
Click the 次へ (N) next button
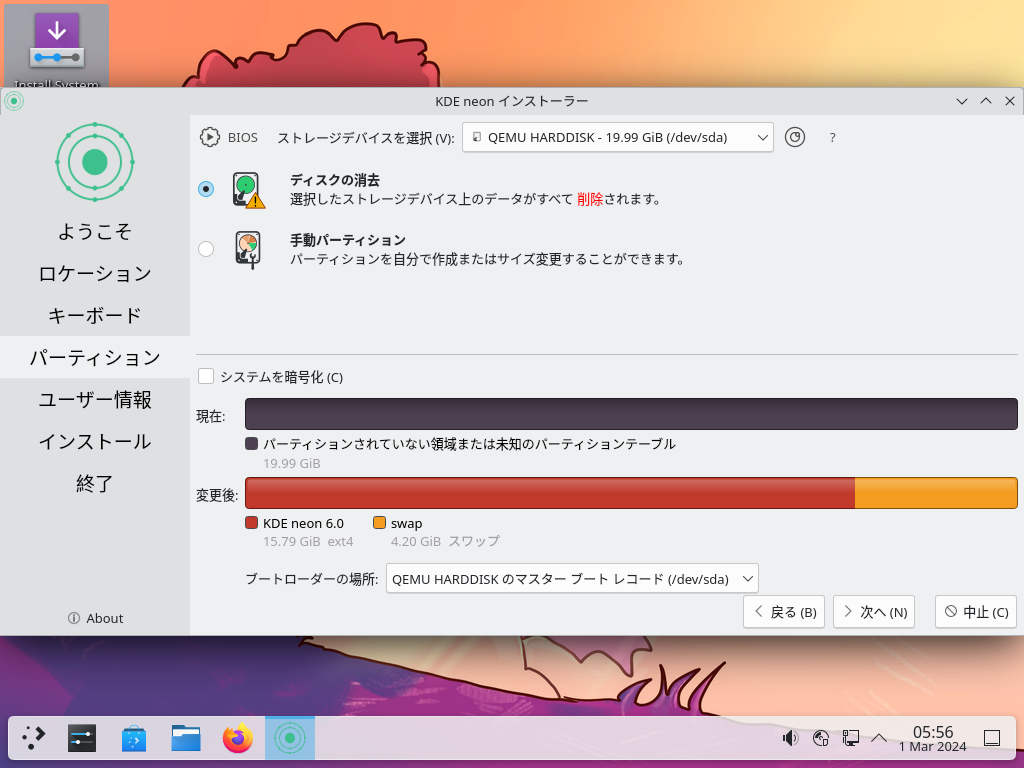pos(874,612)
